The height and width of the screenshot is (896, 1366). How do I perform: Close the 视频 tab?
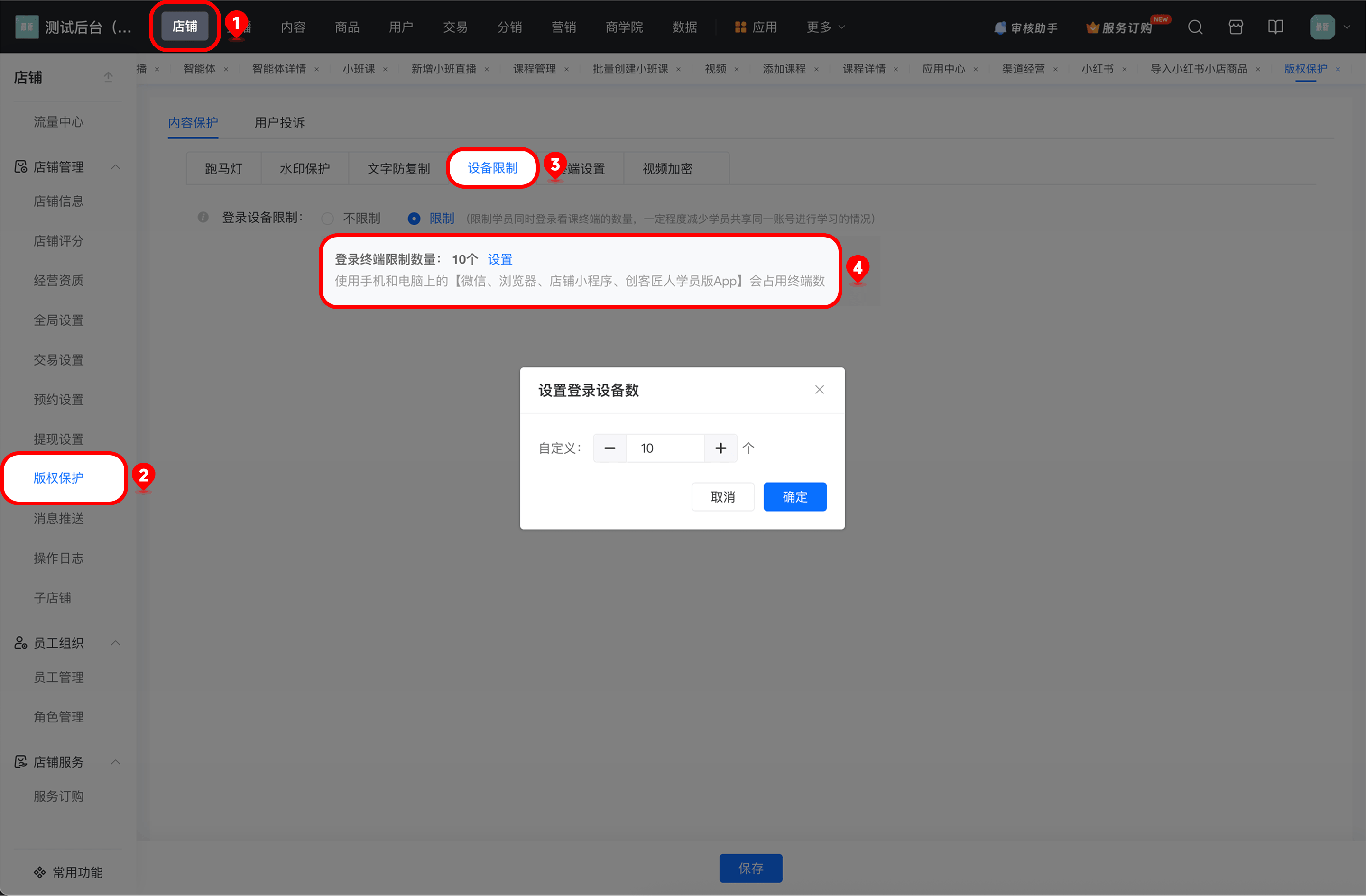[737, 69]
